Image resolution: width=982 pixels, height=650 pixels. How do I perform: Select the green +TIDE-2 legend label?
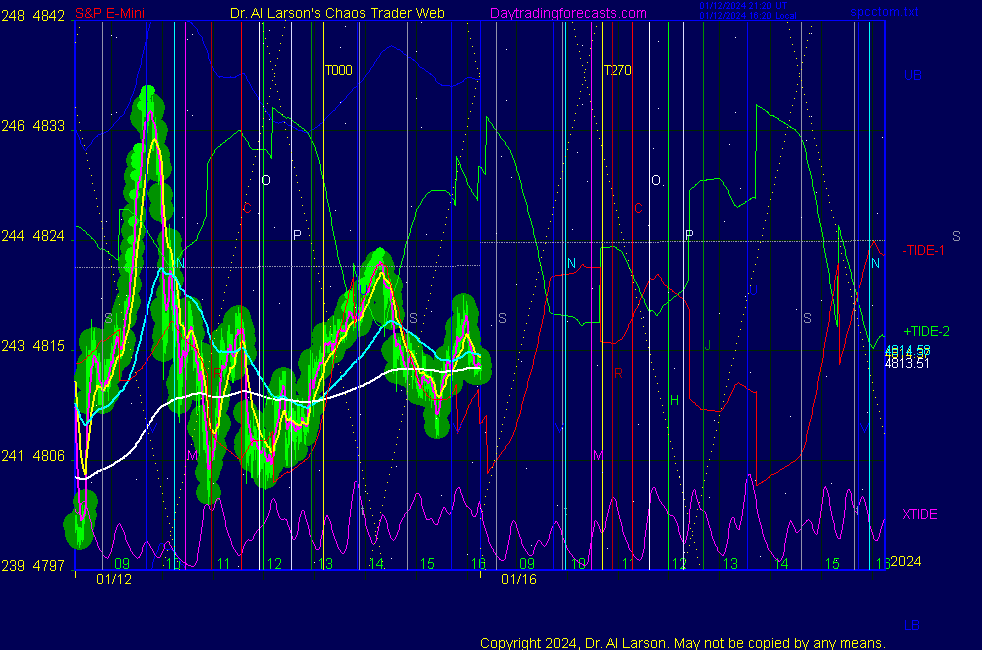coord(926,331)
